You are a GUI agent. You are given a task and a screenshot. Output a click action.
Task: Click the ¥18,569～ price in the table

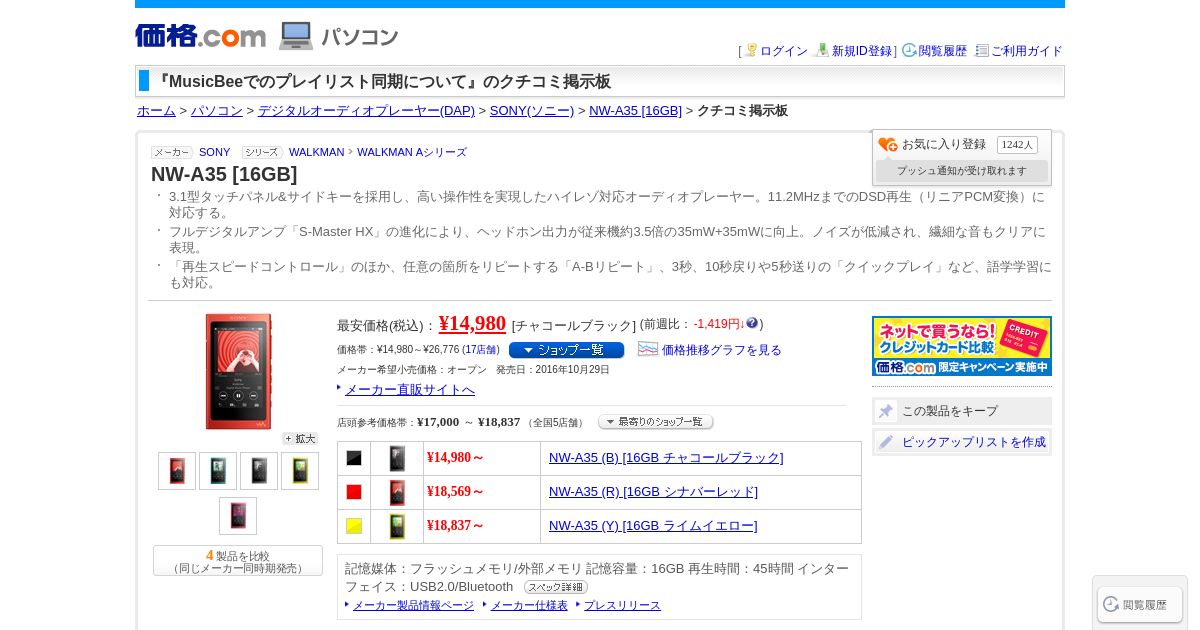tap(455, 492)
